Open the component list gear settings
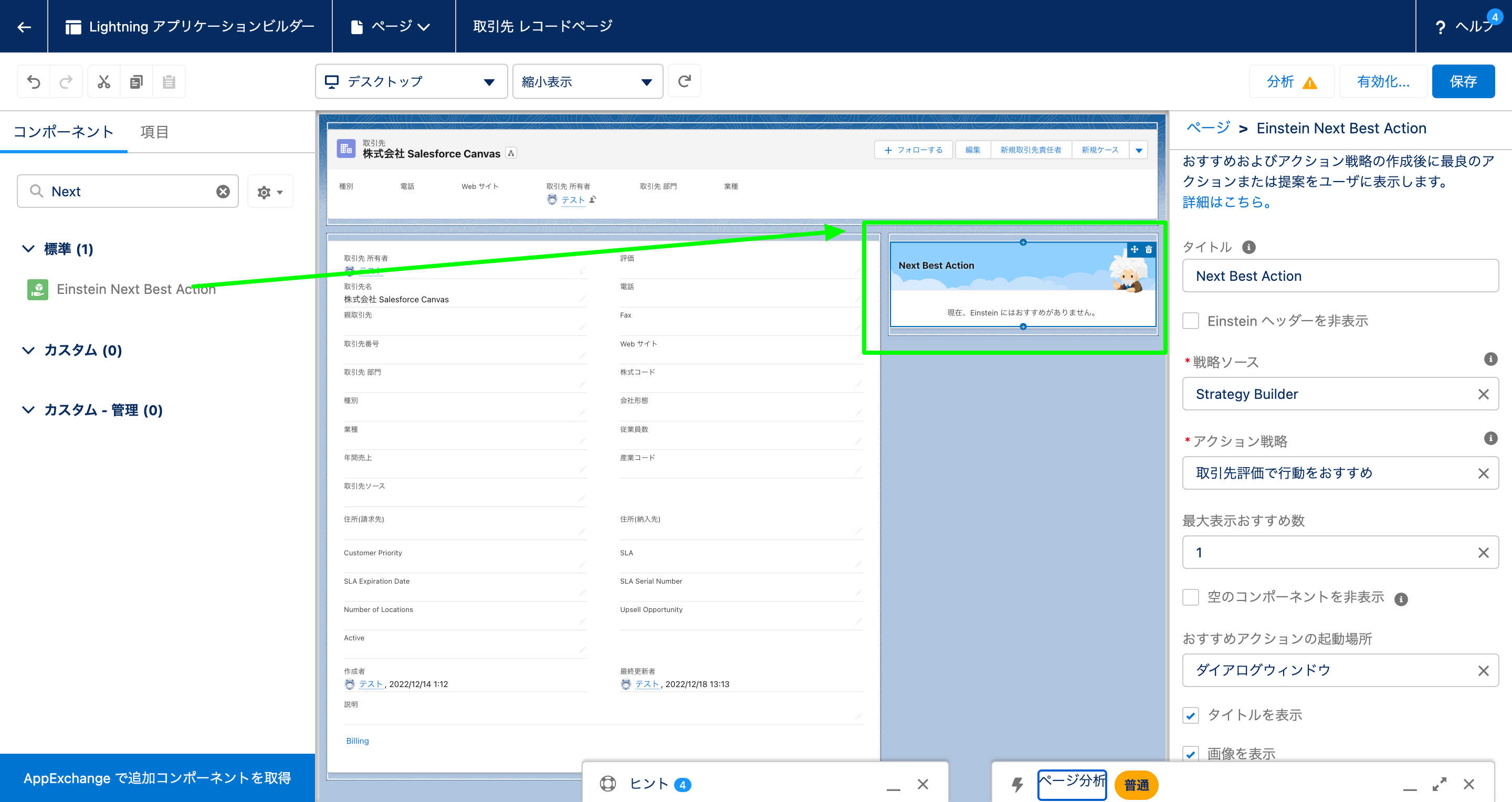The image size is (1512, 802). [x=270, y=192]
